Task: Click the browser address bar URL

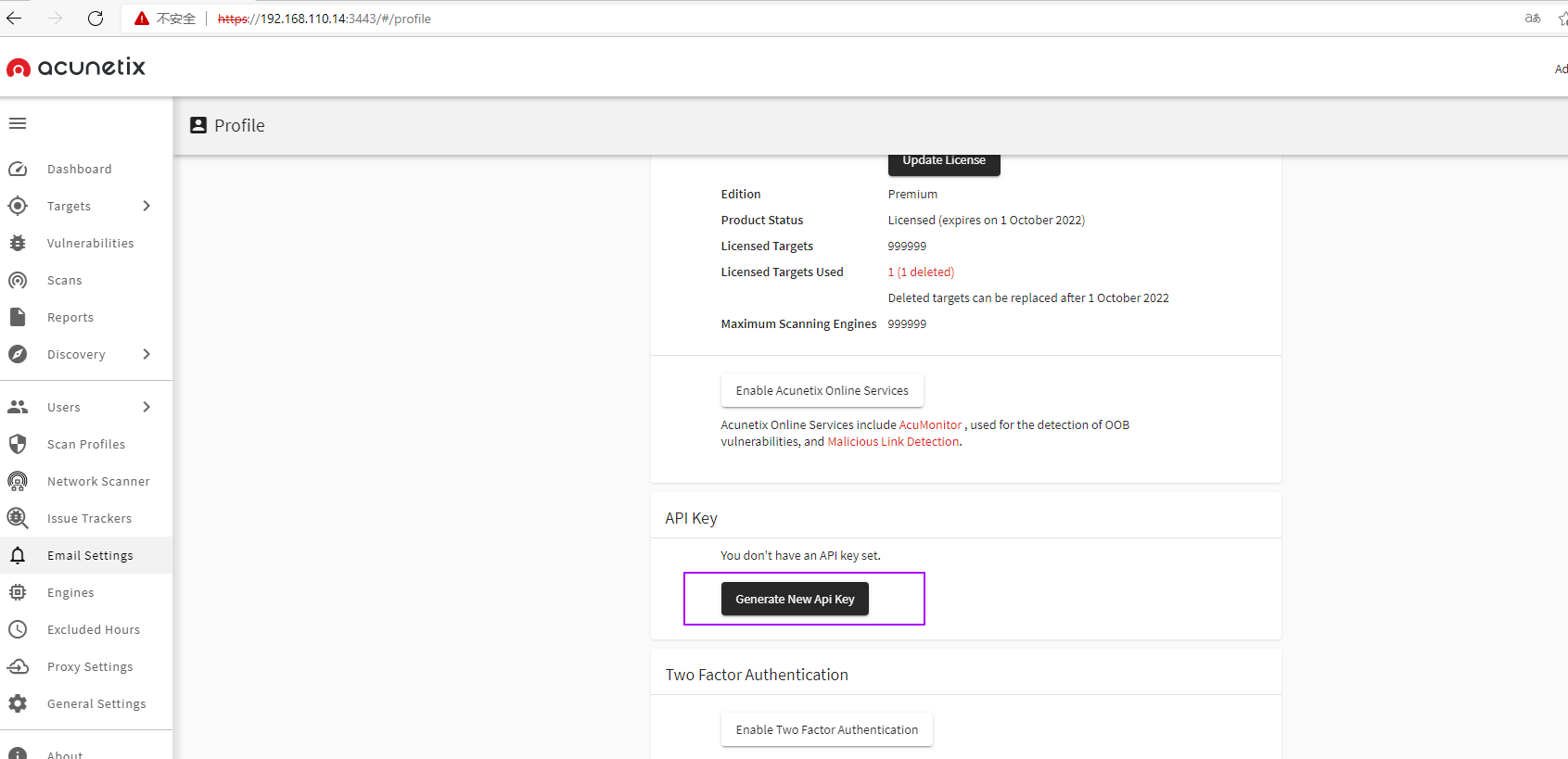Action: 325,19
